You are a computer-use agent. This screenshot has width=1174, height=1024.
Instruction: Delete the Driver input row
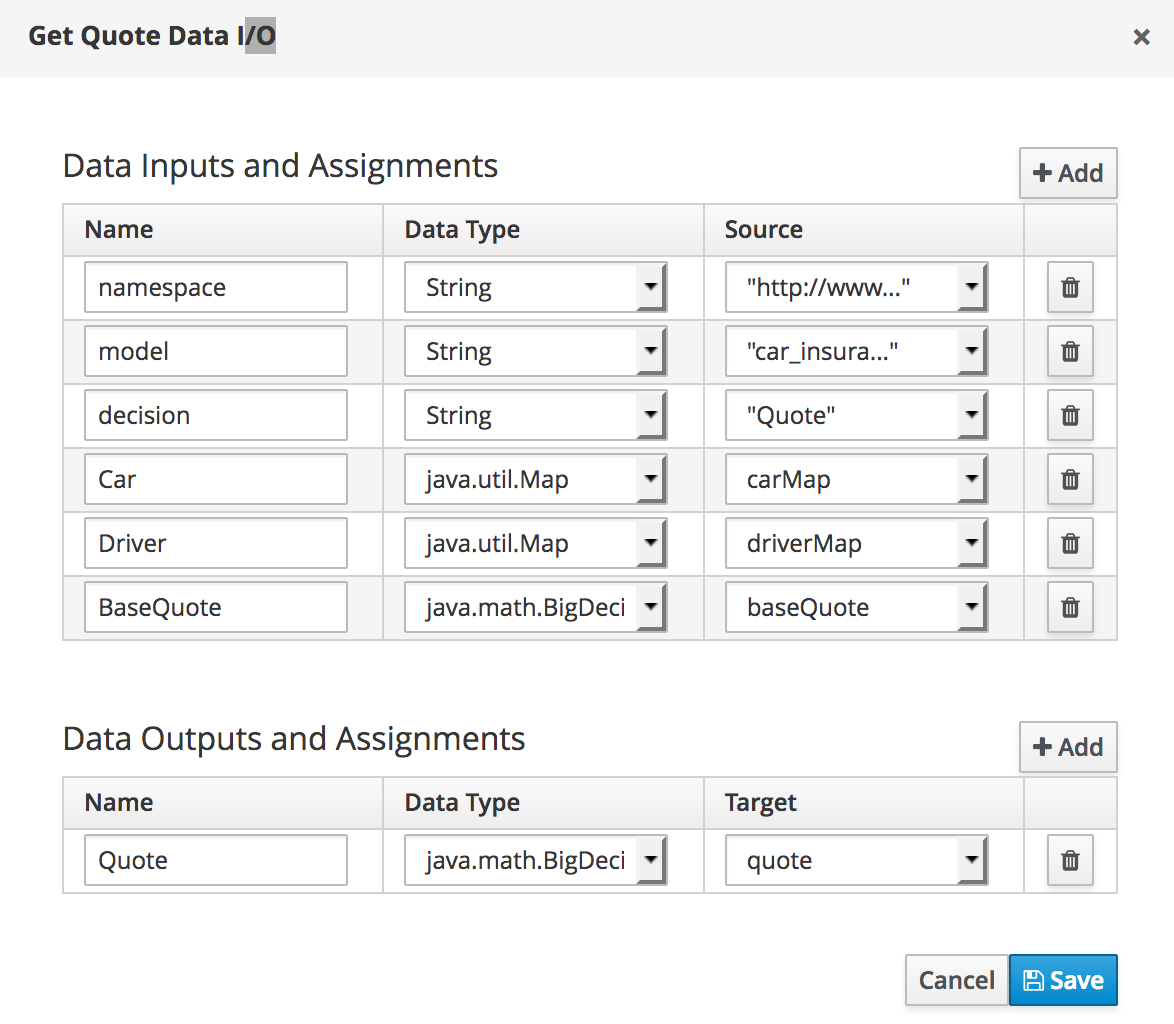(1069, 543)
